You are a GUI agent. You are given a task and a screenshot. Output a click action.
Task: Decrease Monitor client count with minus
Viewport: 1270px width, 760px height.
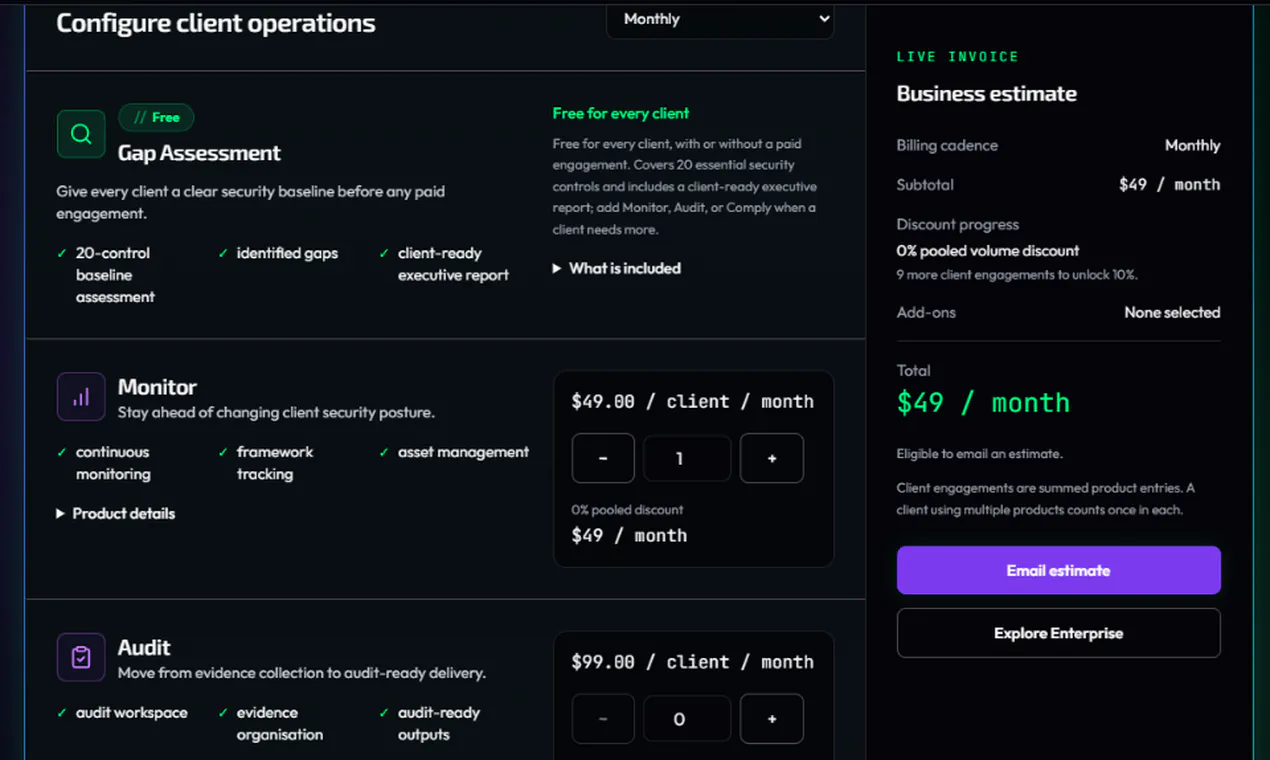[603, 458]
